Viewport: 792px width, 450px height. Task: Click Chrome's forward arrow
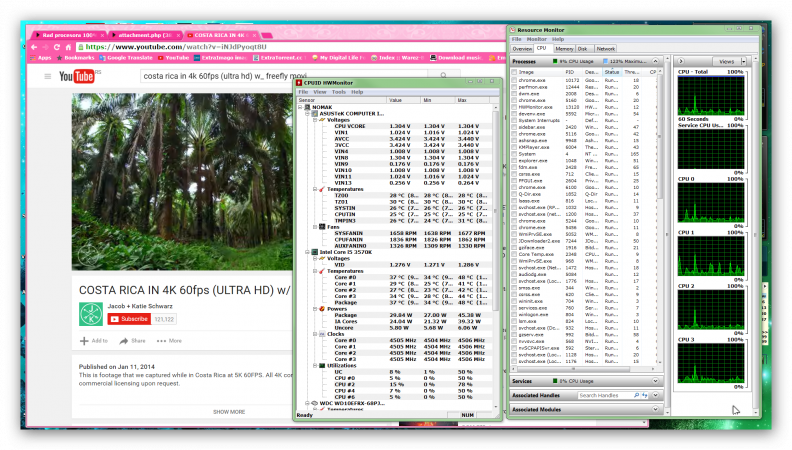(x=45, y=47)
